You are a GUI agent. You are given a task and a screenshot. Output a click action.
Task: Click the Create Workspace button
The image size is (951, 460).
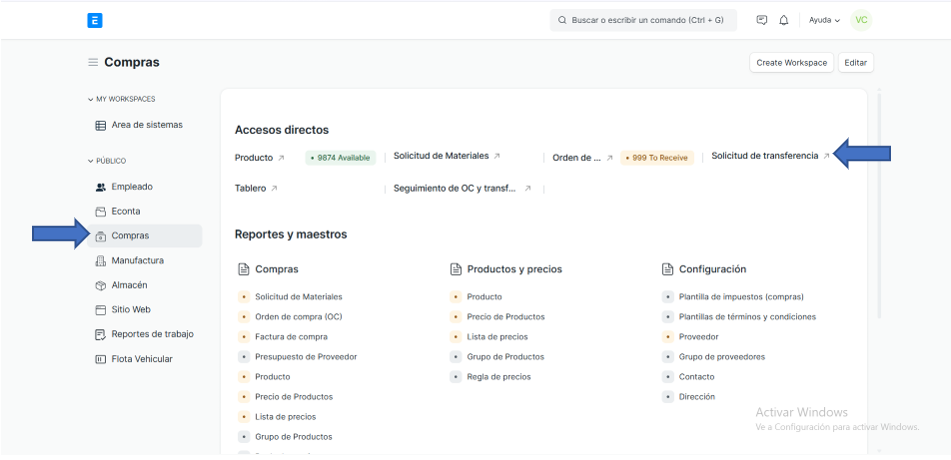(791, 63)
